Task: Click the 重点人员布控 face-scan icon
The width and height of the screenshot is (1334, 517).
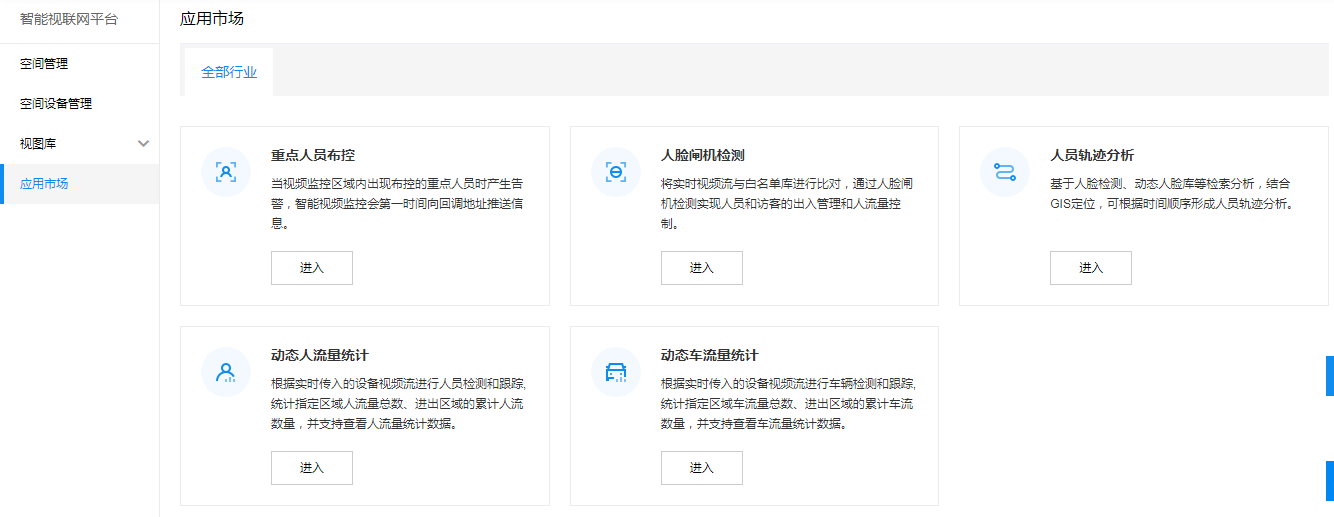Action: (x=226, y=172)
